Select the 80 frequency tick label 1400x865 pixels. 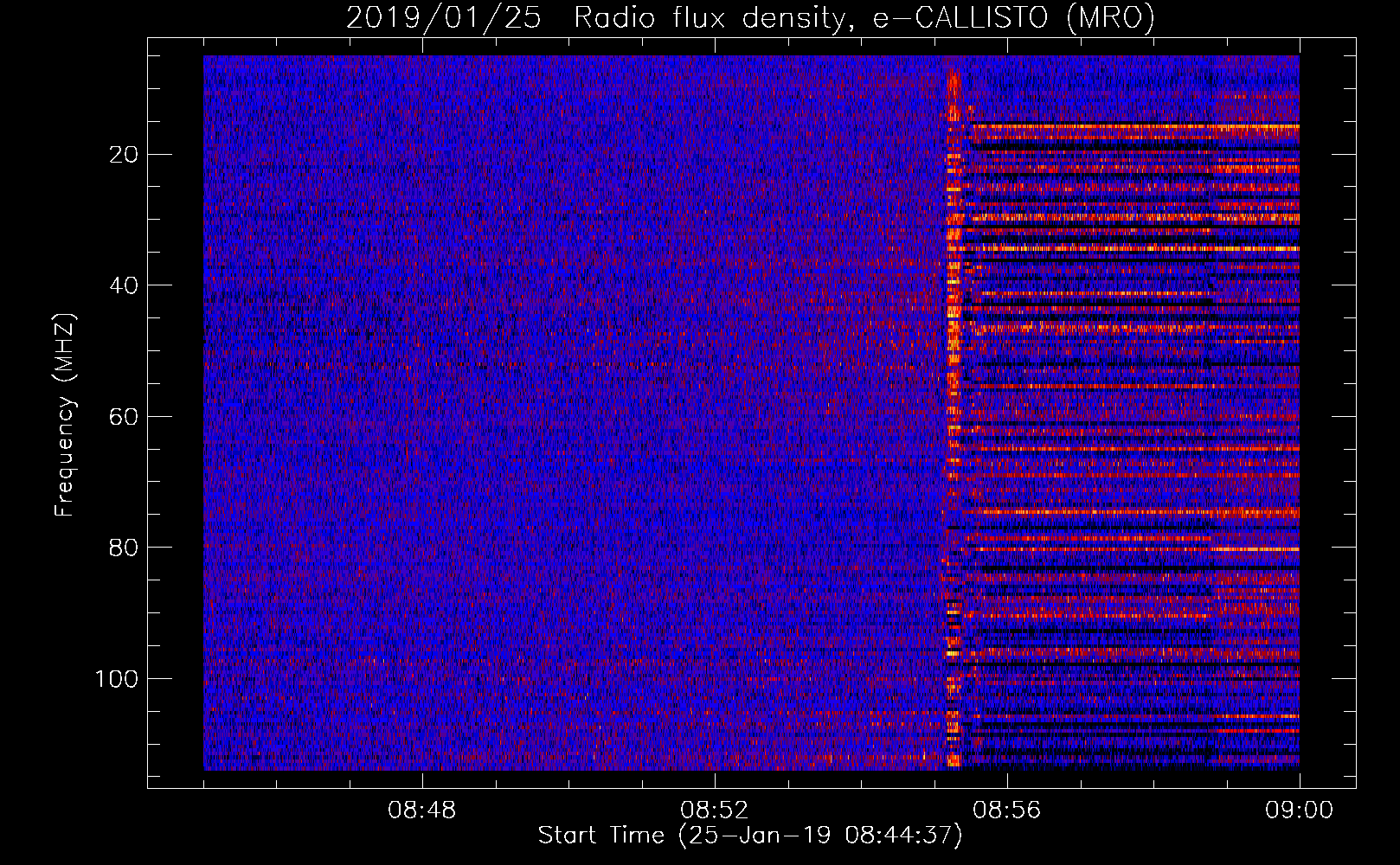[124, 548]
